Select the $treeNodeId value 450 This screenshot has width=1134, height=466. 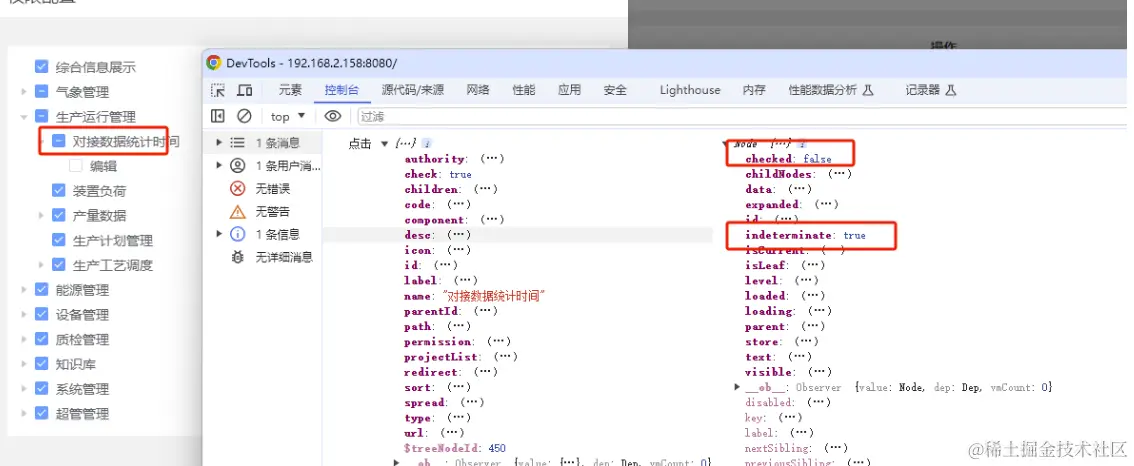[x=498, y=449]
